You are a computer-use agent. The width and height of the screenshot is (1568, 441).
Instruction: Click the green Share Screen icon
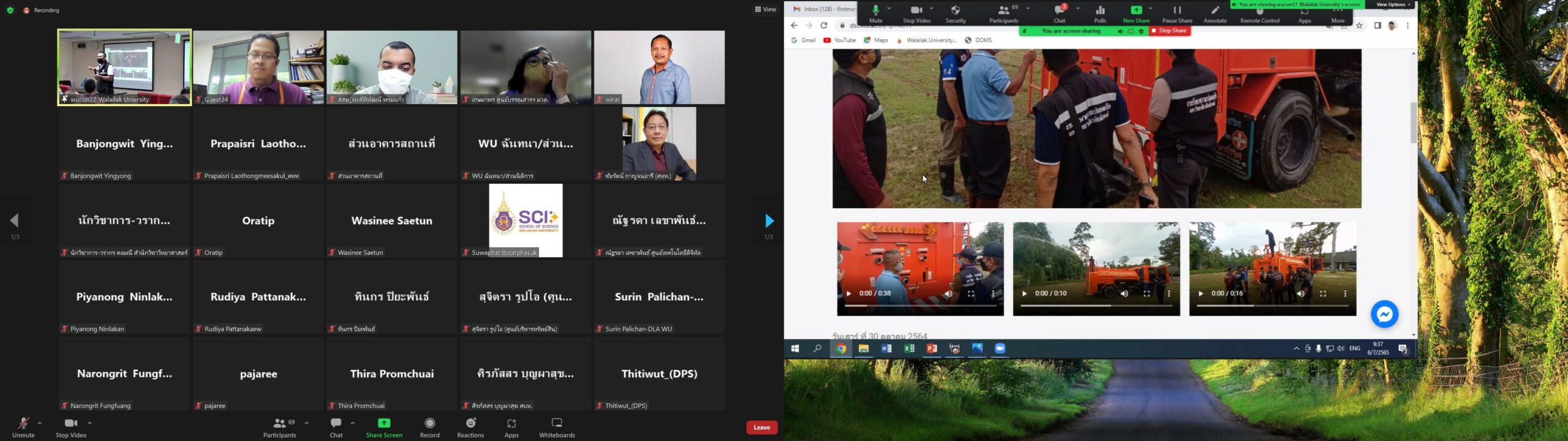pyautogui.click(x=384, y=423)
